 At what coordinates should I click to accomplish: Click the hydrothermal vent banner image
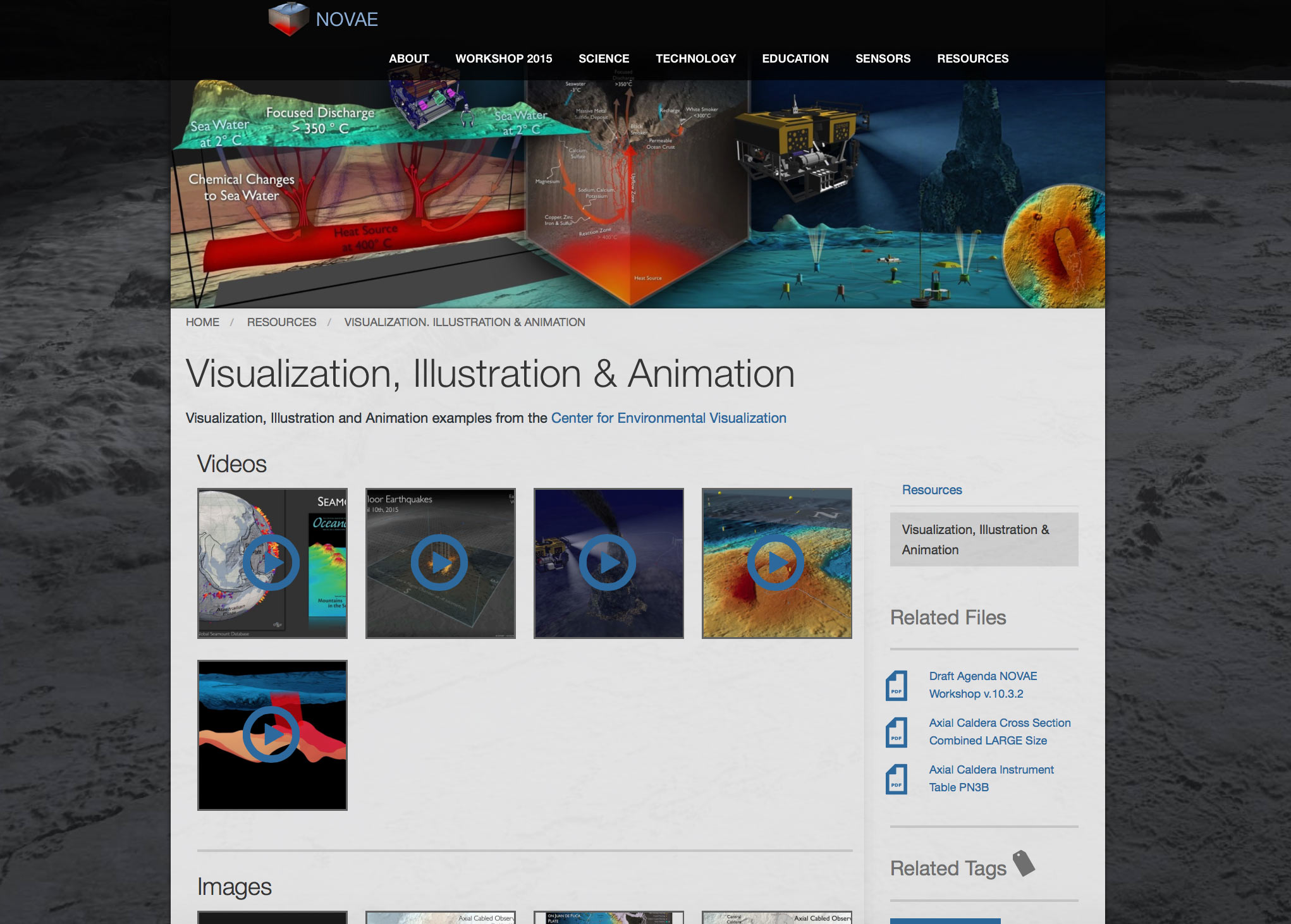point(637,193)
